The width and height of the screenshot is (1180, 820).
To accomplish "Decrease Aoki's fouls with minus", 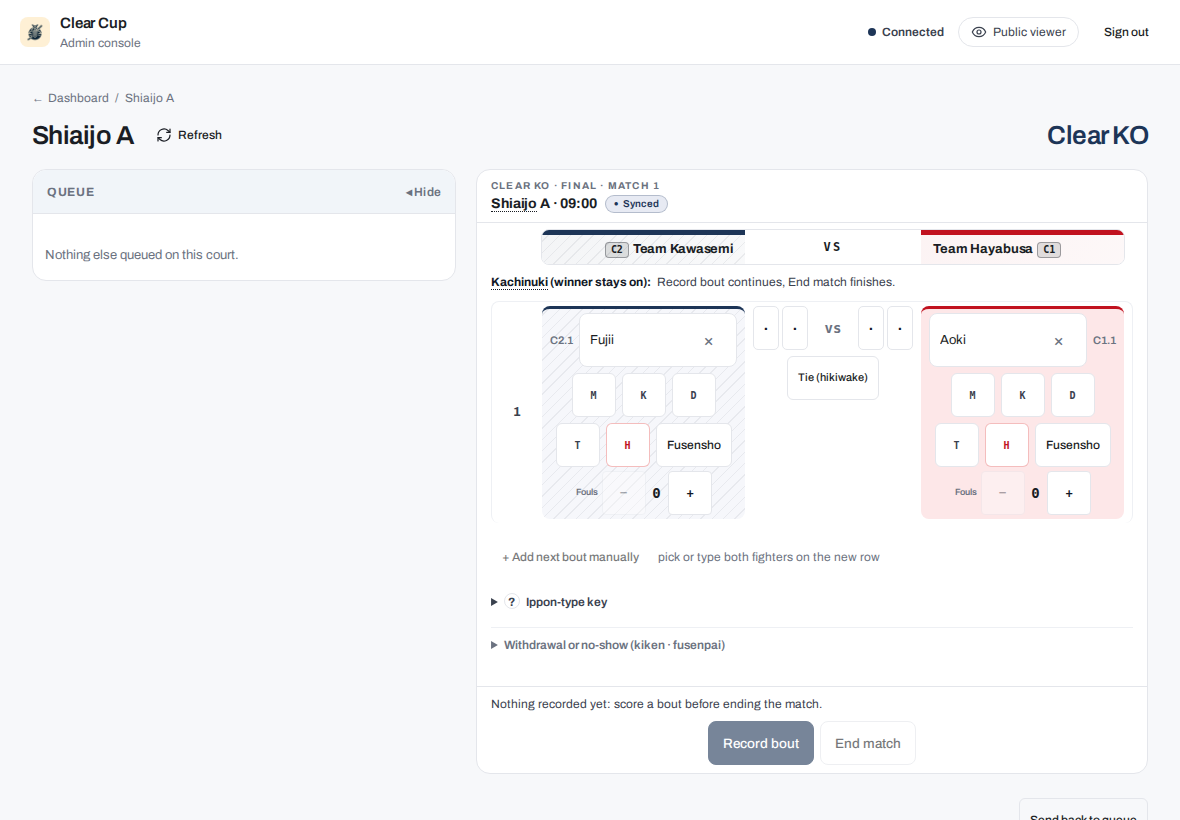I will point(1002,494).
